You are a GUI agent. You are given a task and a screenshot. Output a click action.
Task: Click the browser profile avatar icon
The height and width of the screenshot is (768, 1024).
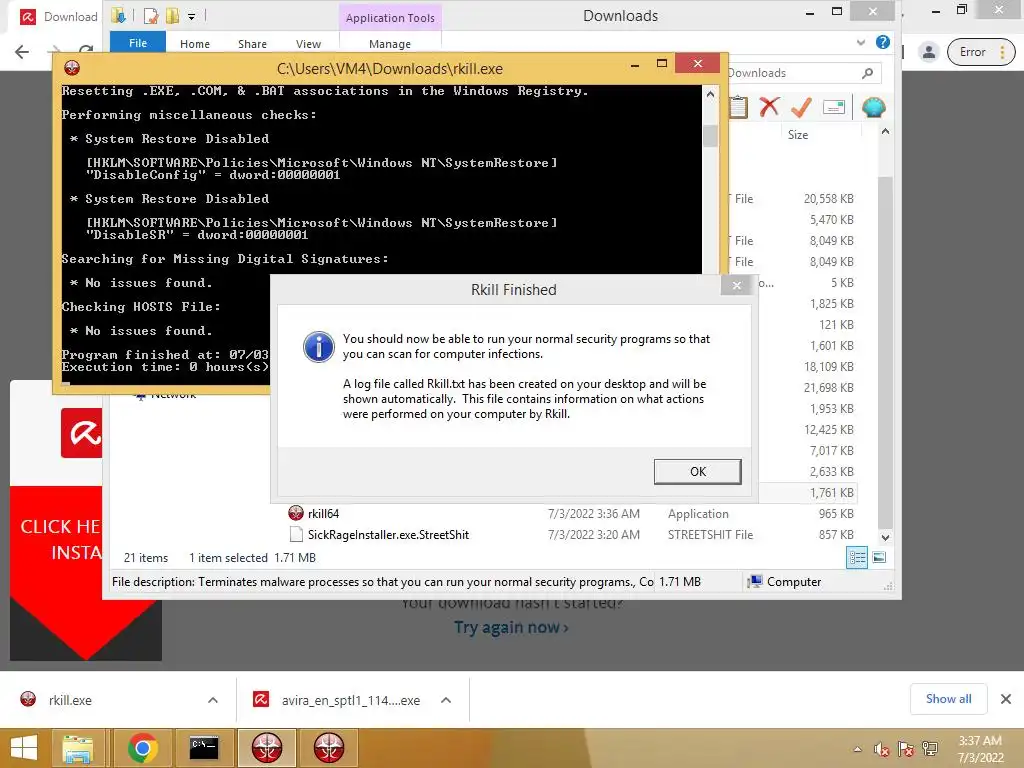point(928,52)
